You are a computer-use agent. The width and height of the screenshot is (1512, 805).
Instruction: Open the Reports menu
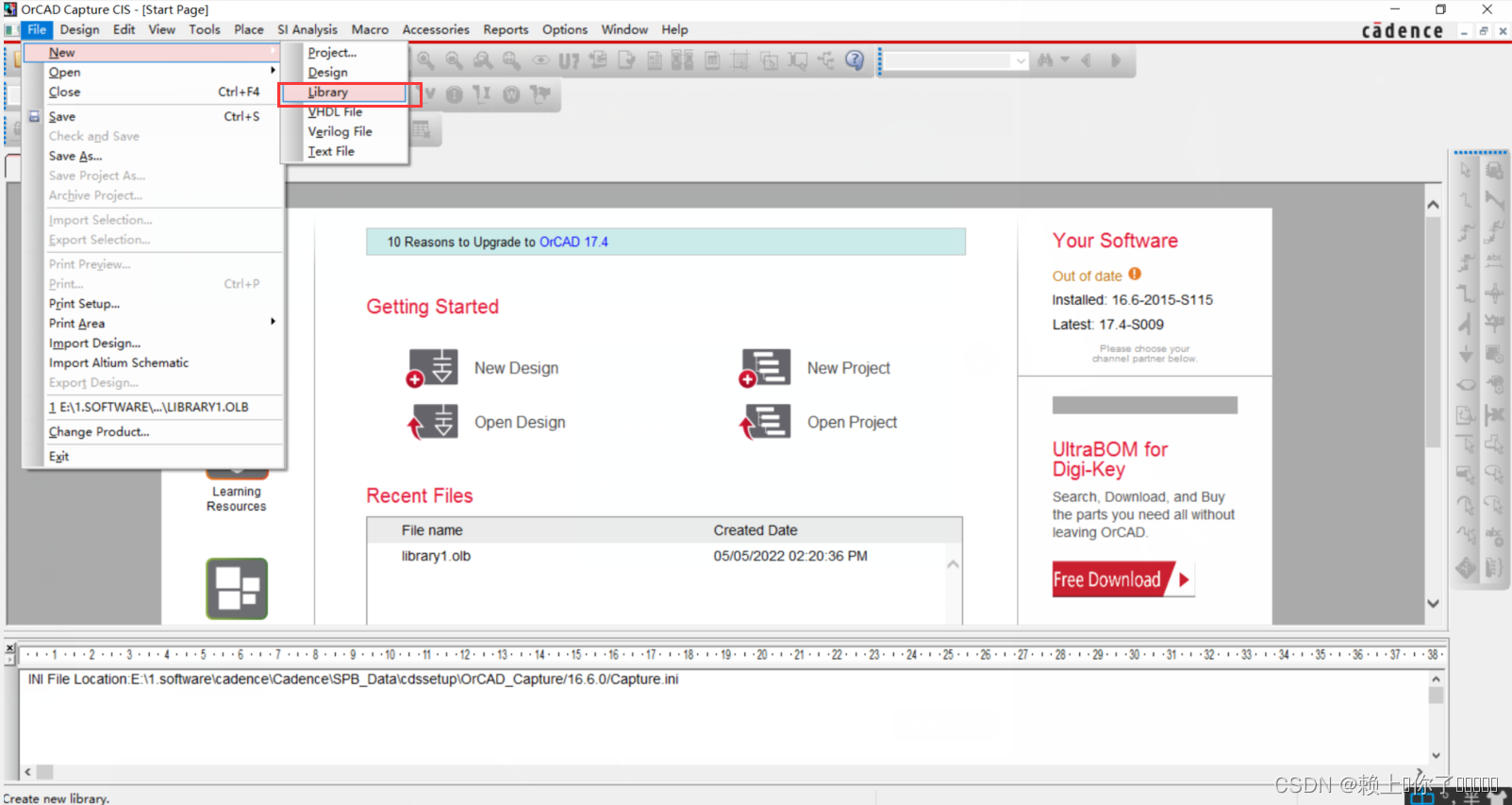[506, 30]
